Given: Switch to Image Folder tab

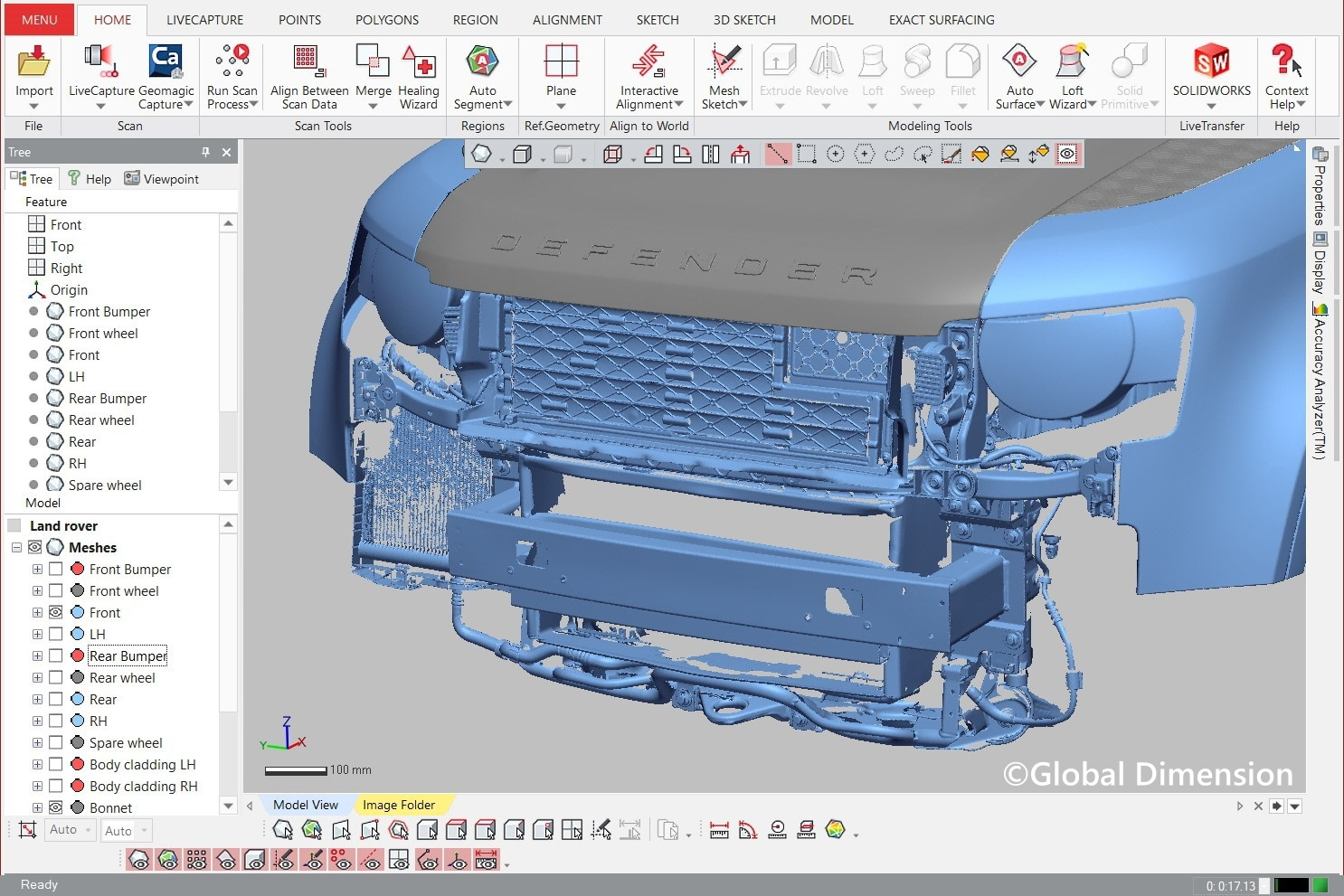Looking at the screenshot, I should point(398,805).
